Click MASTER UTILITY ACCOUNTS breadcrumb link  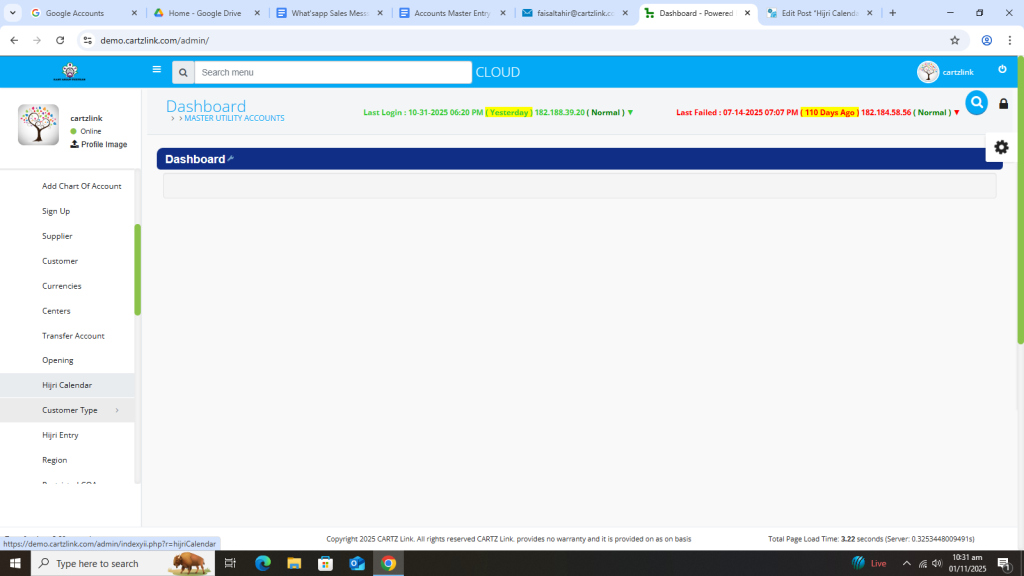pyautogui.click(x=234, y=119)
